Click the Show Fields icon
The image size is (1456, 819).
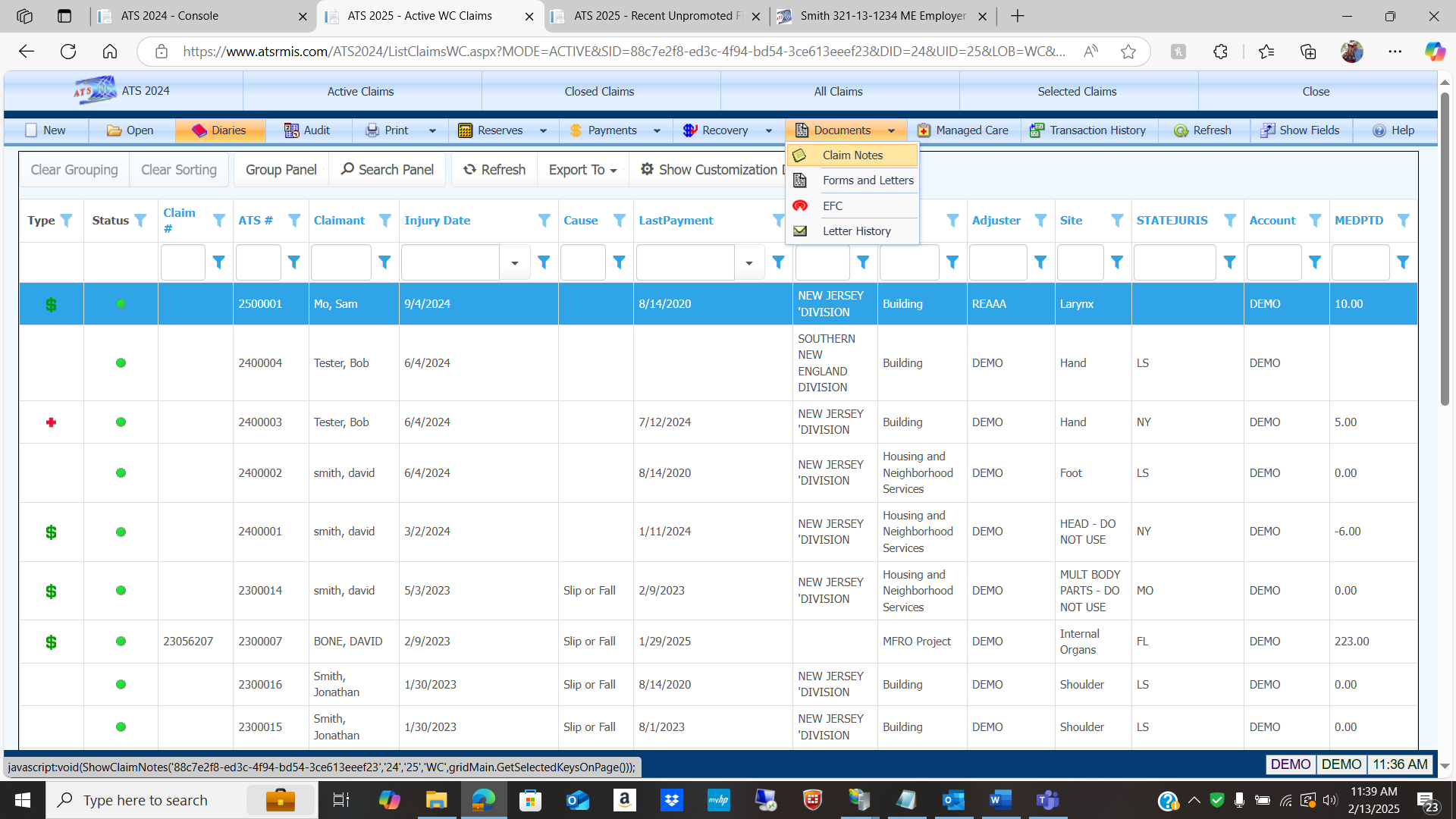tap(1267, 130)
